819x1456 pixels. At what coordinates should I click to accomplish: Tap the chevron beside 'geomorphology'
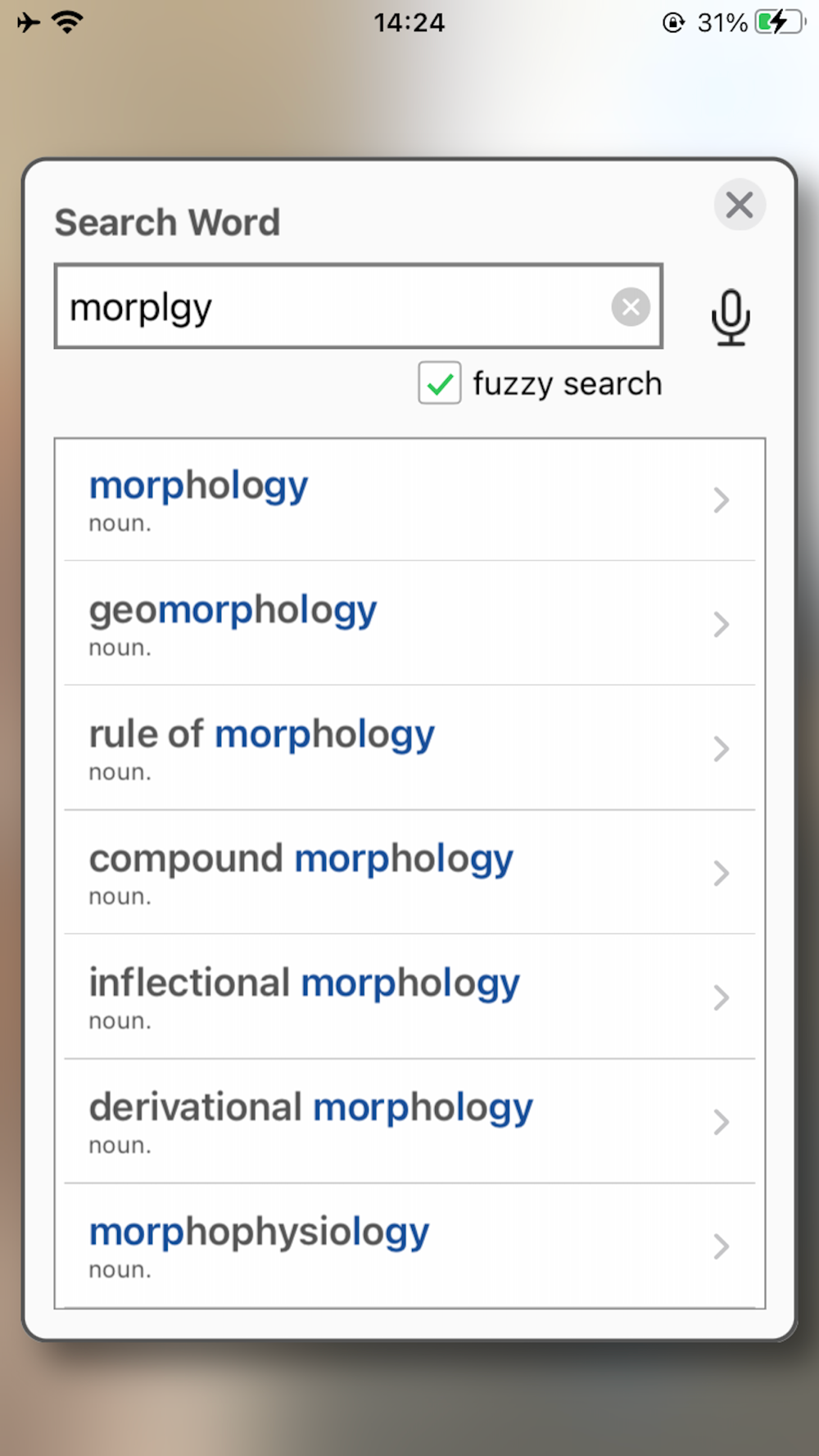721,625
